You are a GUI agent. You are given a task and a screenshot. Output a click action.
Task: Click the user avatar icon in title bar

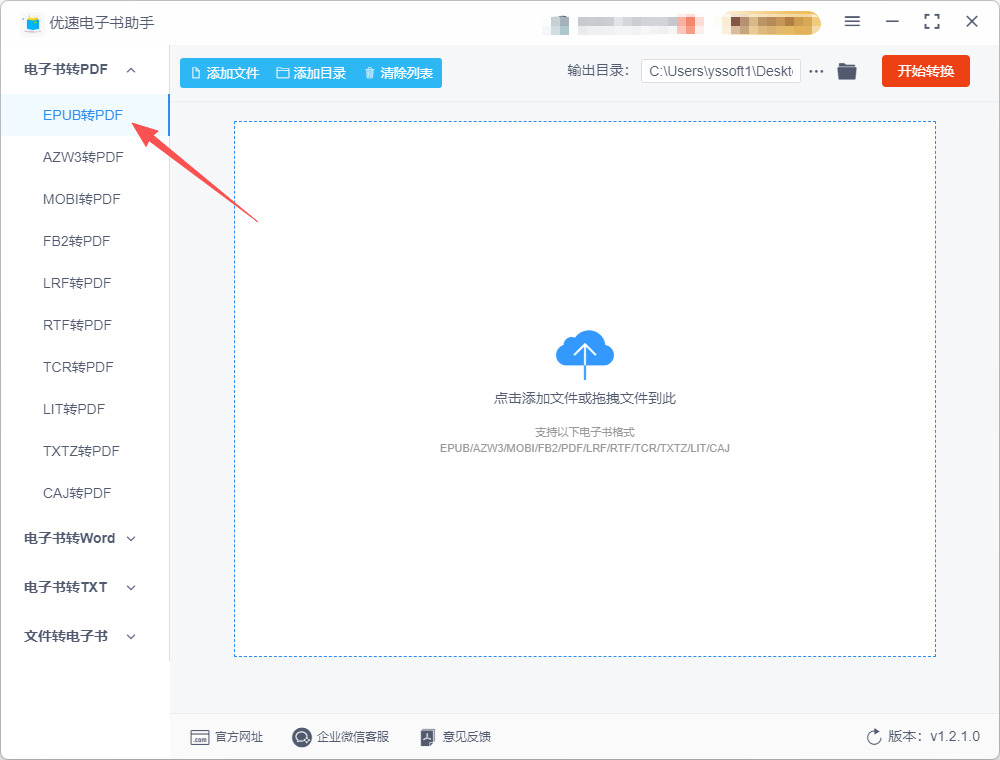click(559, 24)
